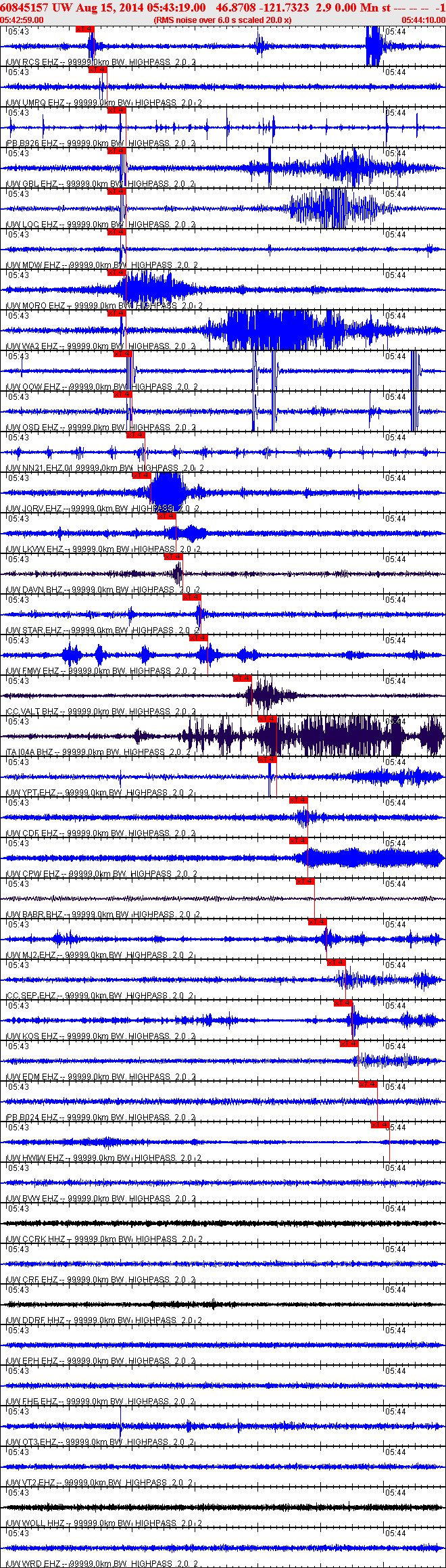Select the red pick flag on the EDM trace
446x1568 pixels.
click(x=349, y=1044)
